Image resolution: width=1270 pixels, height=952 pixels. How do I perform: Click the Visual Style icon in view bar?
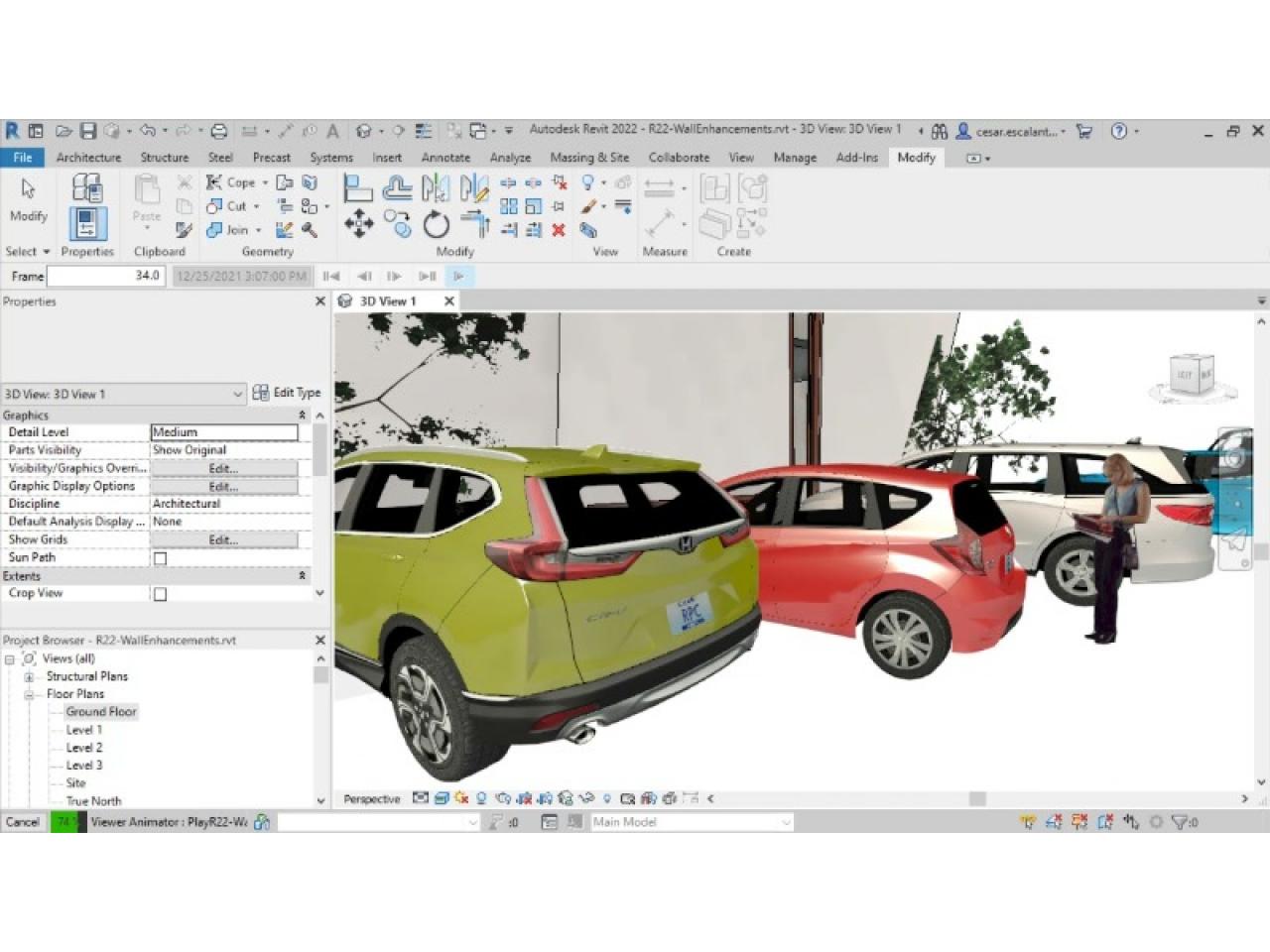coord(442,798)
